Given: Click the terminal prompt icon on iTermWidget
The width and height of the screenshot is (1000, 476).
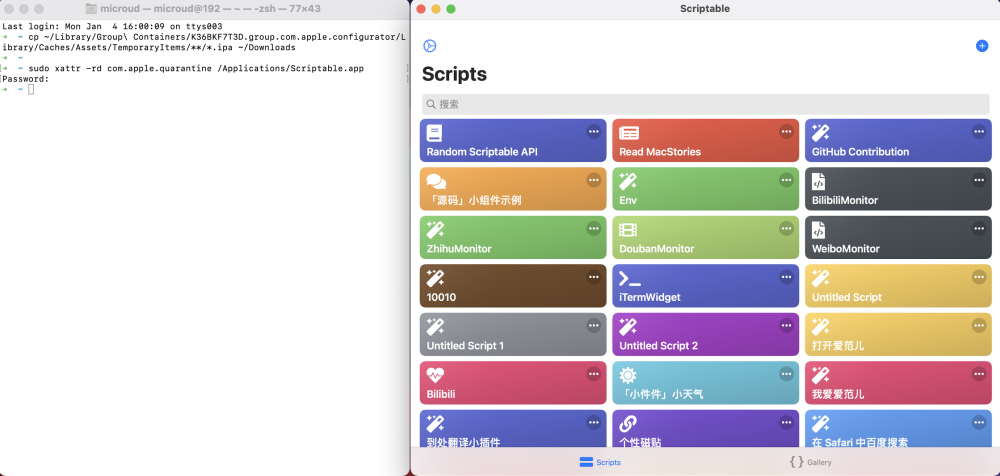Looking at the screenshot, I should coord(630,278).
